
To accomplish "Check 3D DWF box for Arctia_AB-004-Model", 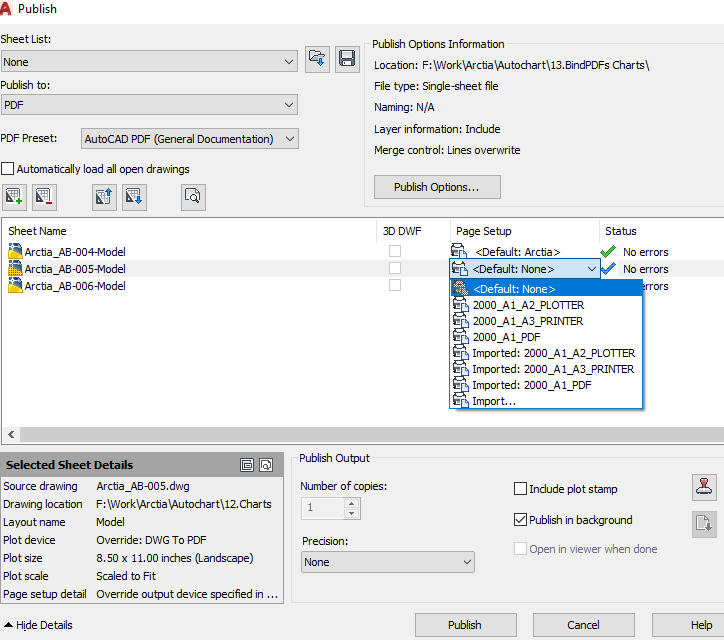I will 395,251.
